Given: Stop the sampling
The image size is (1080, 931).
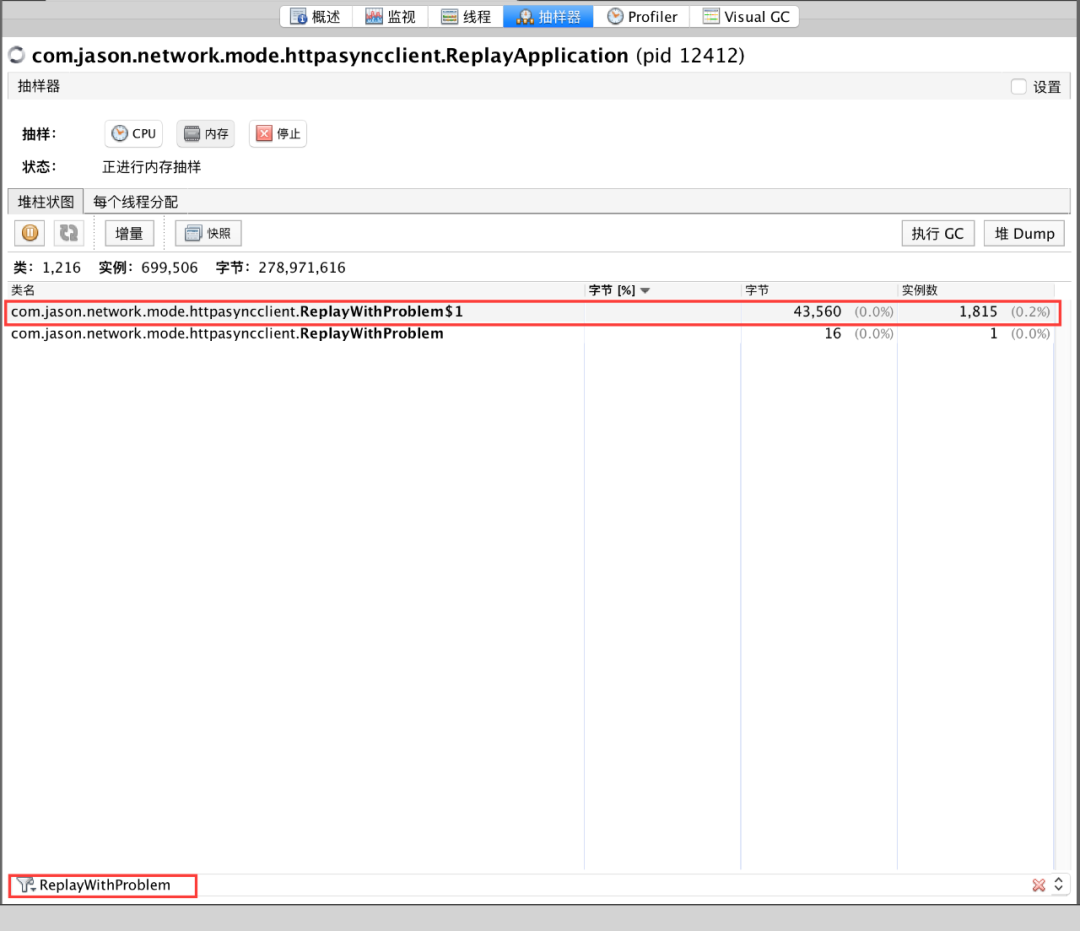Looking at the screenshot, I should coord(278,133).
